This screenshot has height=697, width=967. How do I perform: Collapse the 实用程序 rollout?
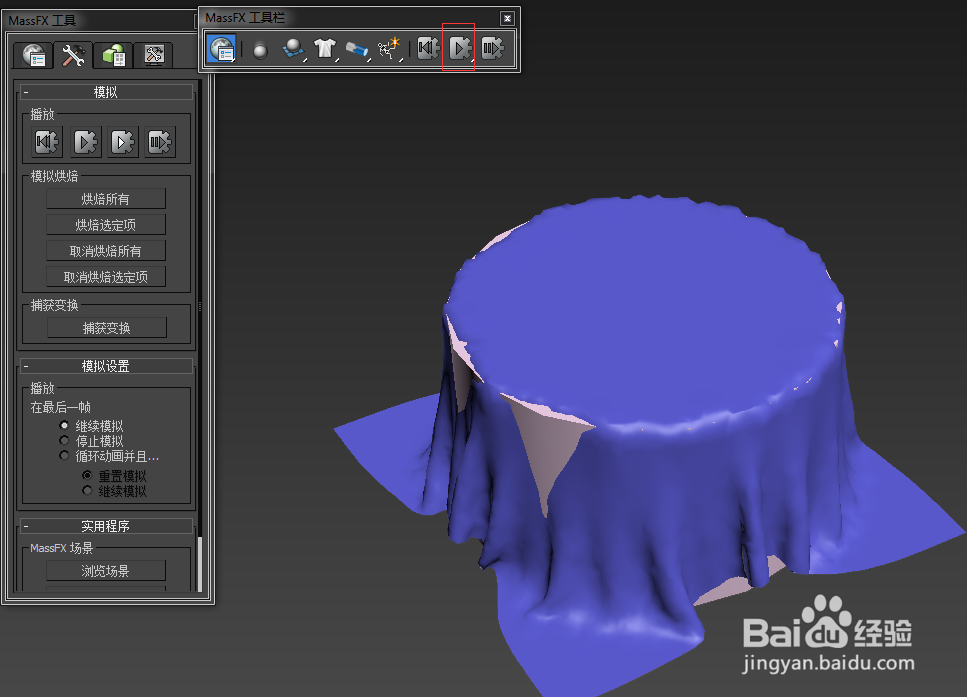(25, 525)
